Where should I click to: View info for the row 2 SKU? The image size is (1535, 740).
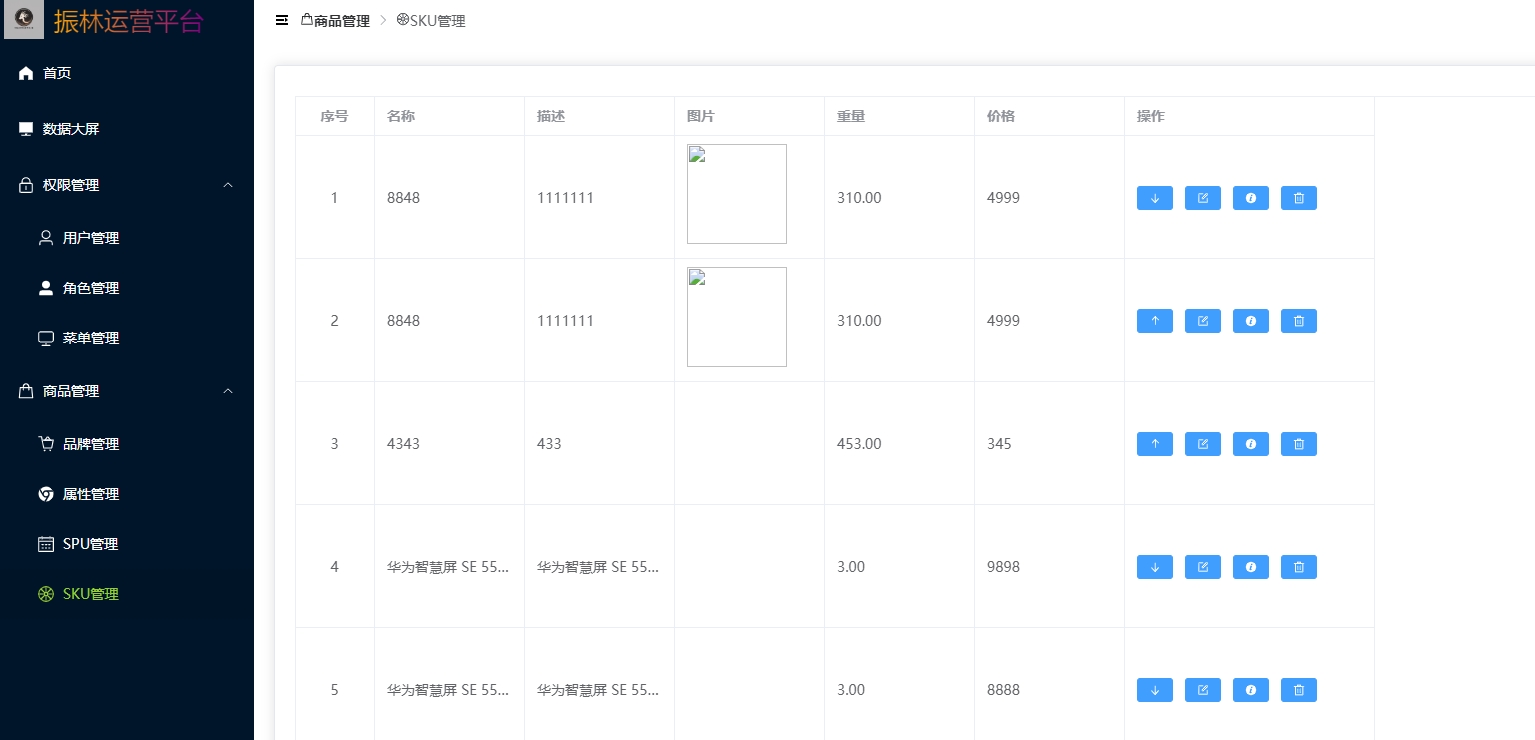click(1250, 321)
